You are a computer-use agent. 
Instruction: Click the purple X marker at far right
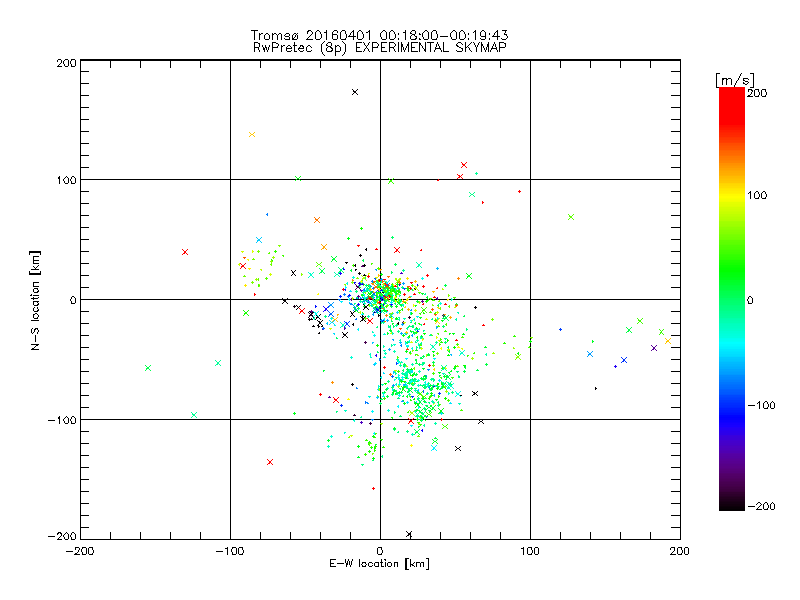tap(654, 348)
